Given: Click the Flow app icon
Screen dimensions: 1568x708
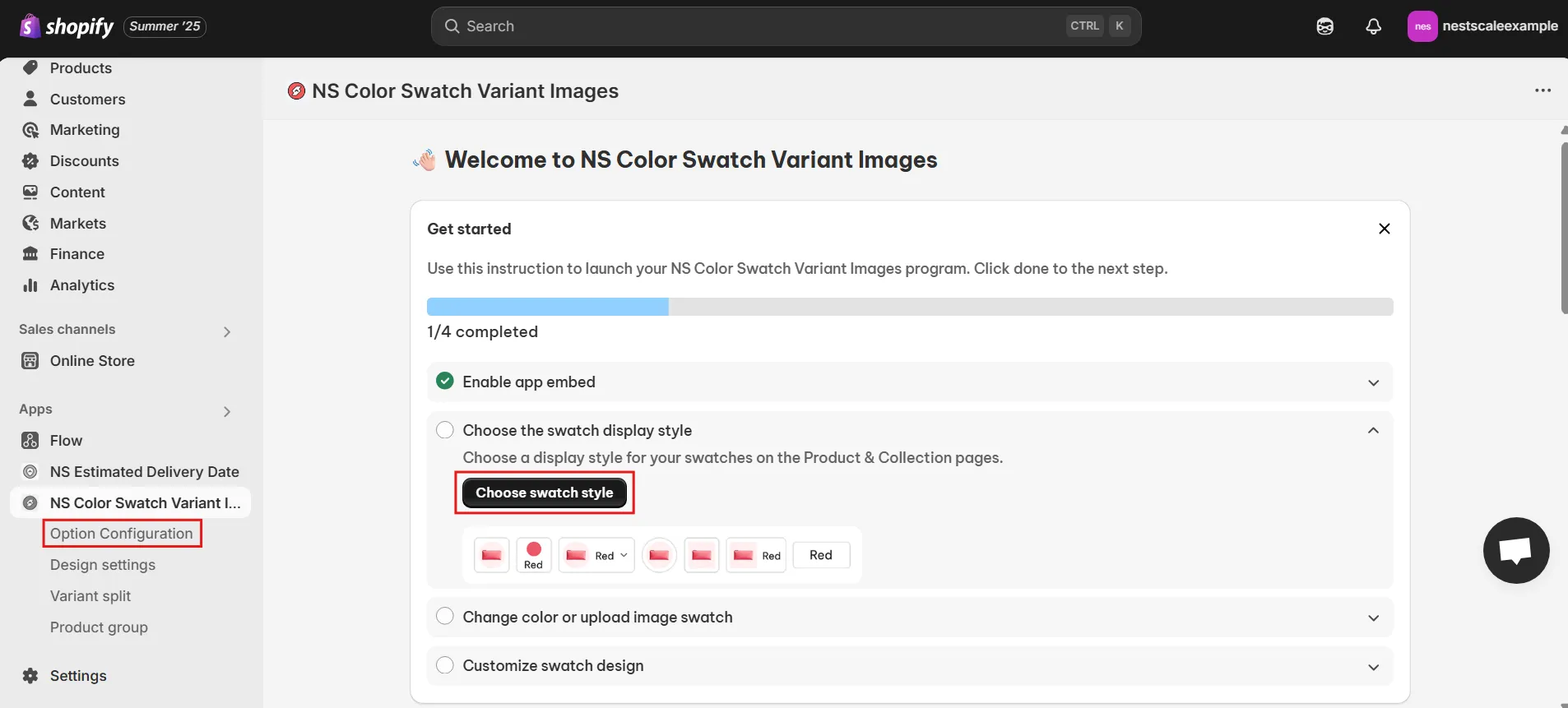Looking at the screenshot, I should click(30, 441).
